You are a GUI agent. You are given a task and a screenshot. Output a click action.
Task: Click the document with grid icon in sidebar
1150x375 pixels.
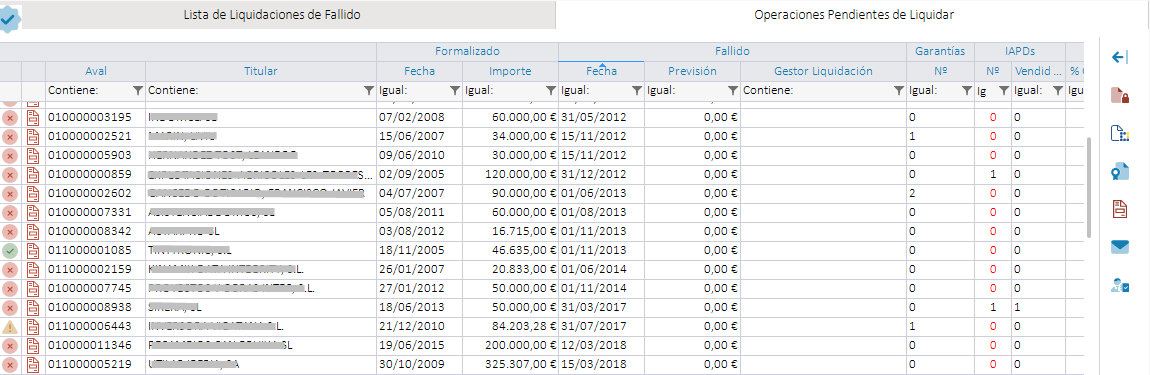(x=1119, y=134)
